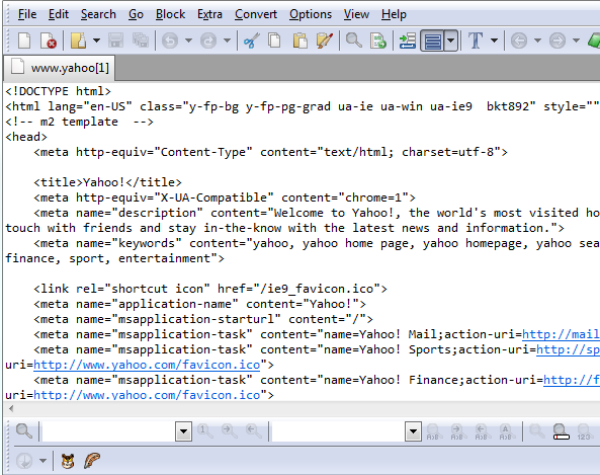This screenshot has width=600, height=475.
Task: Click into the first search text field
Action: tap(109, 431)
